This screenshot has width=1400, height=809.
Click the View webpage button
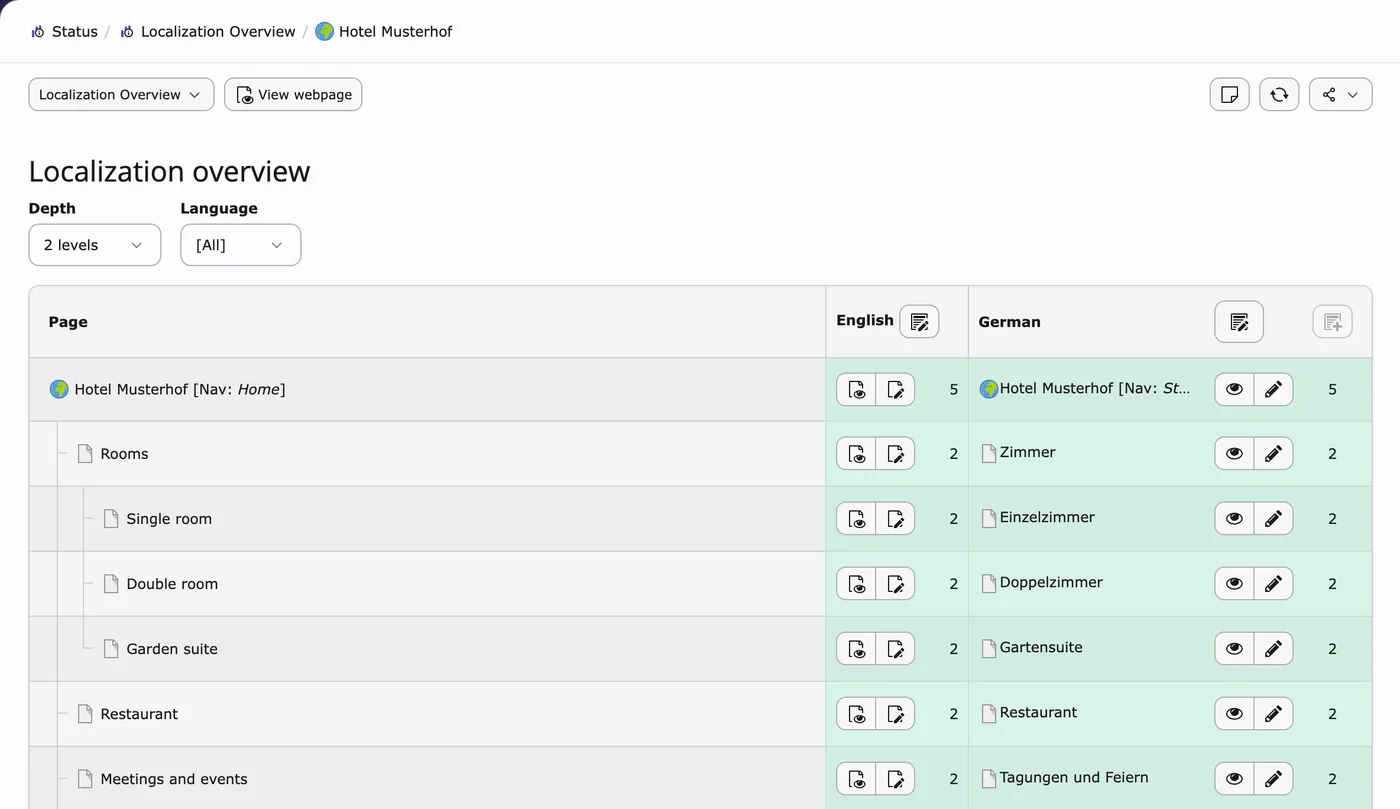point(293,95)
